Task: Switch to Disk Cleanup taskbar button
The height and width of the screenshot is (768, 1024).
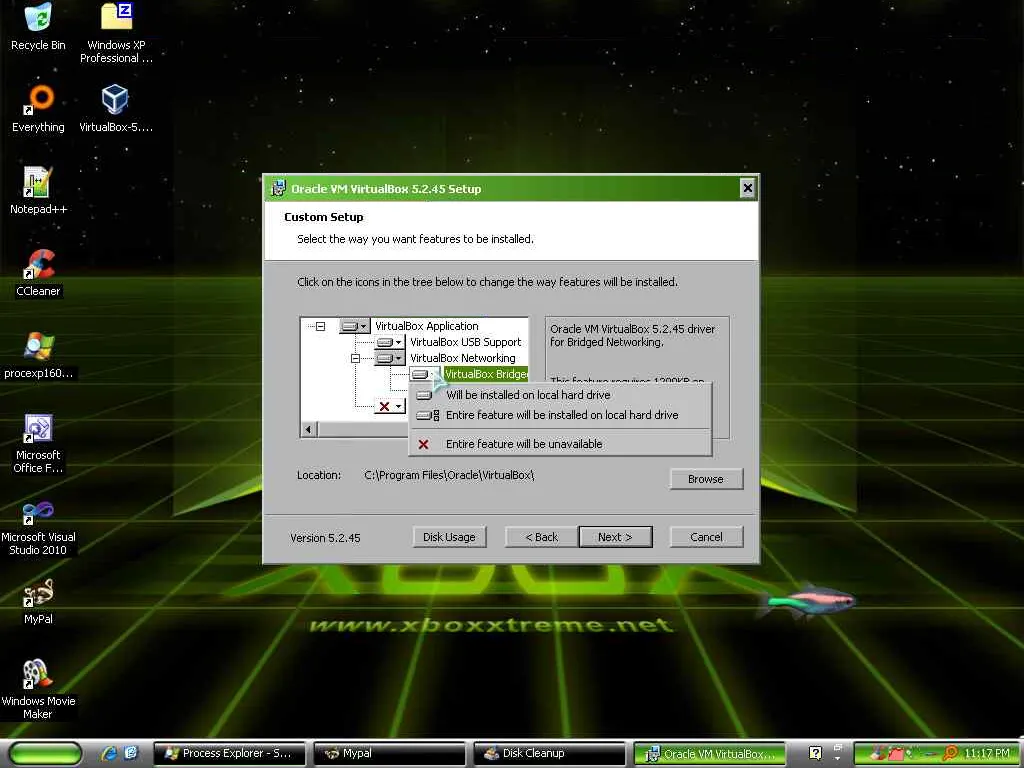Action: coord(549,754)
